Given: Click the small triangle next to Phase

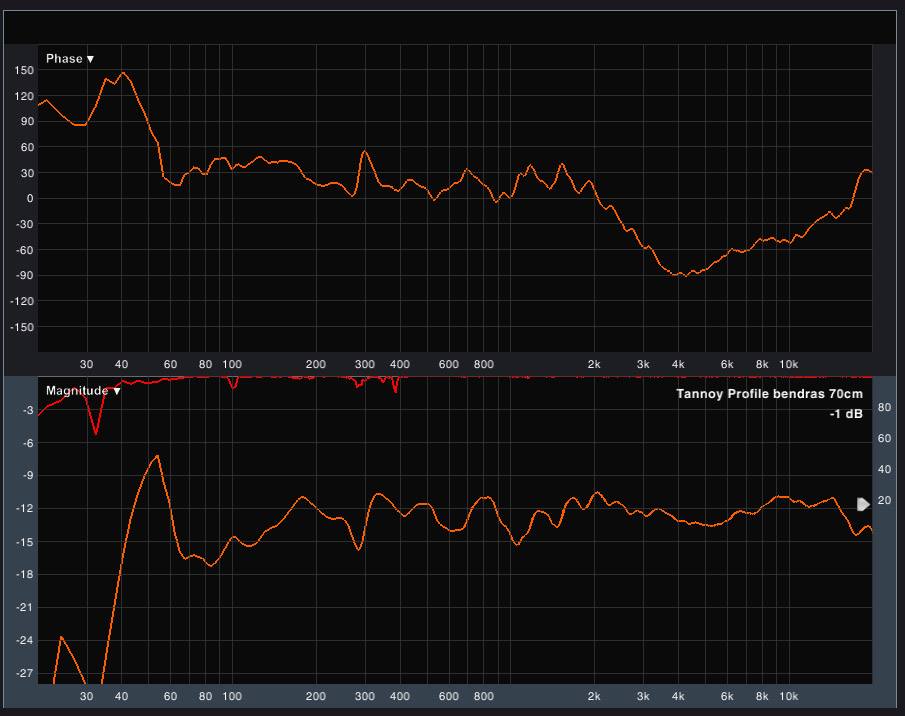Looking at the screenshot, I should tap(91, 59).
